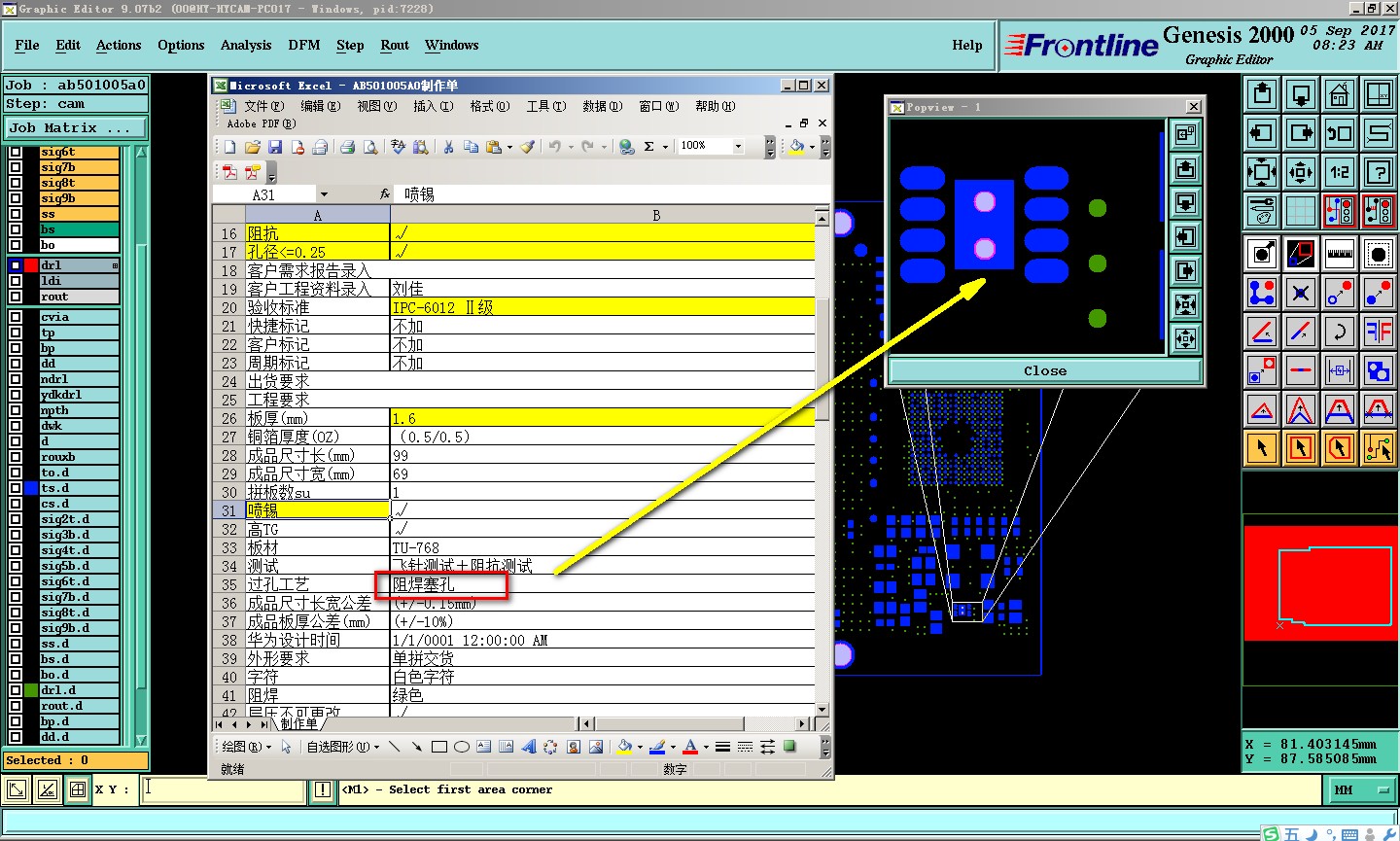Open the wrench and palette settings icon
This screenshot has height=841, width=1400.
pyautogui.click(x=1262, y=209)
